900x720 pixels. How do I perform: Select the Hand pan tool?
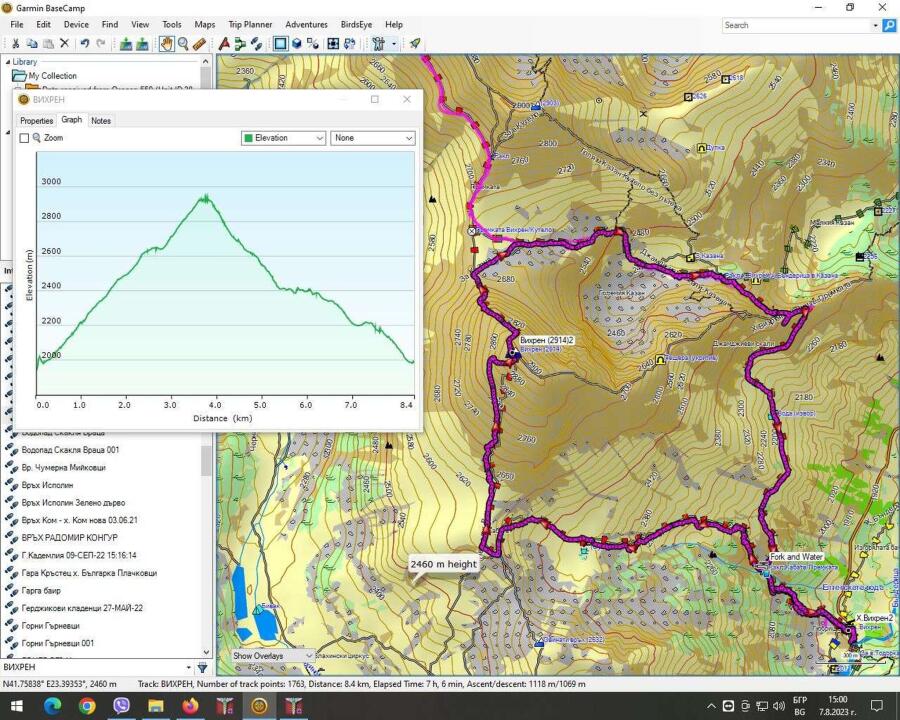coord(166,44)
